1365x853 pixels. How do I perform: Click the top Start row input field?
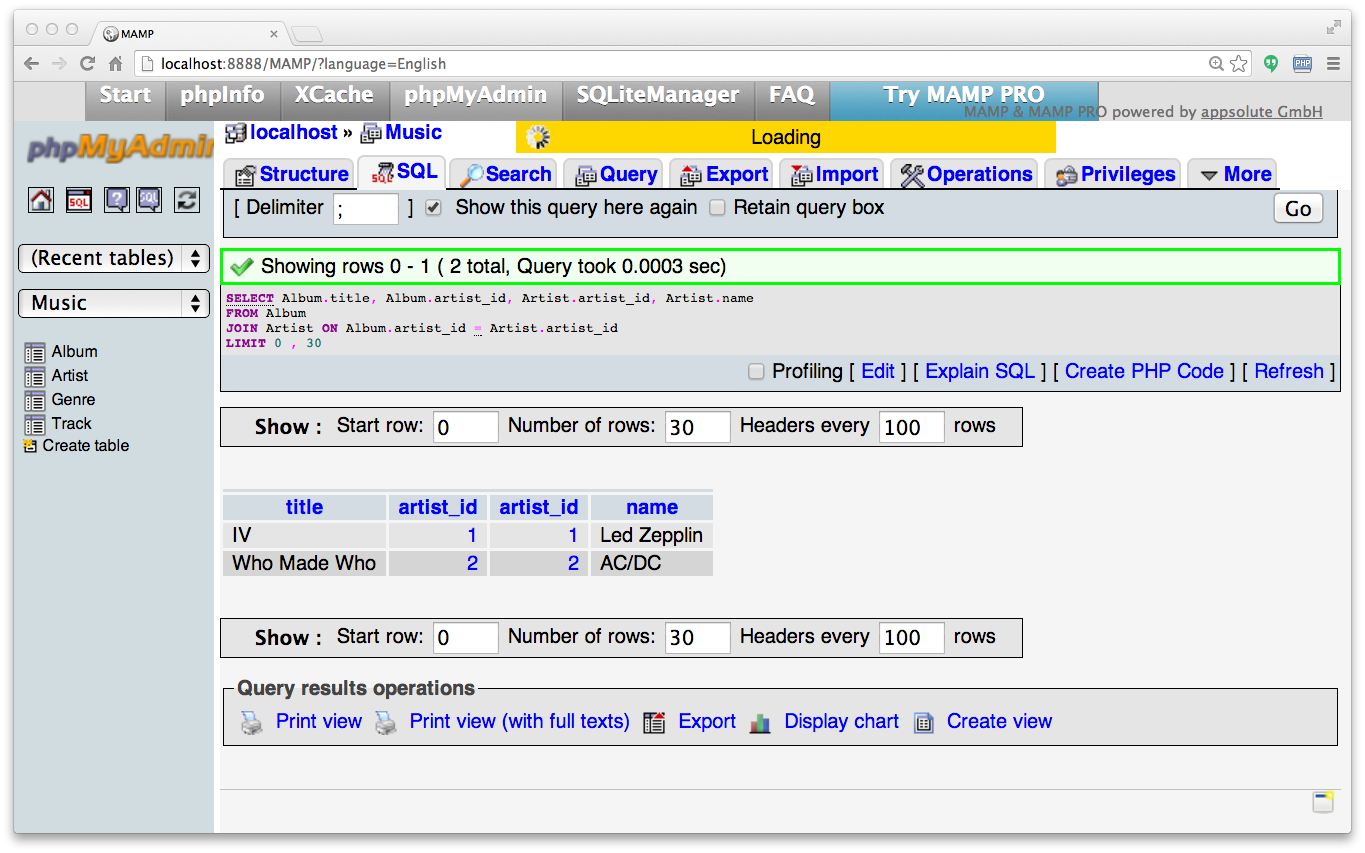click(466, 427)
